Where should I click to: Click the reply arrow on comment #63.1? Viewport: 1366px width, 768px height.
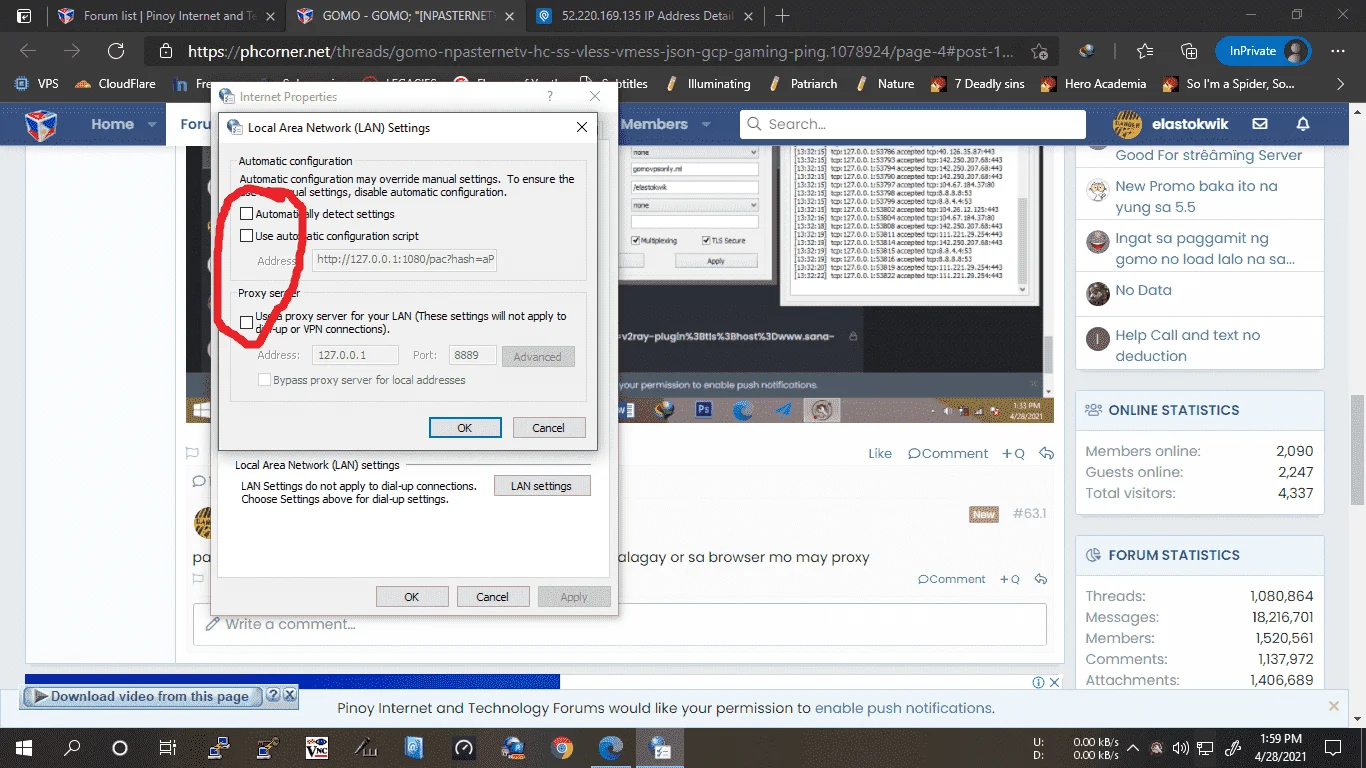point(1041,579)
